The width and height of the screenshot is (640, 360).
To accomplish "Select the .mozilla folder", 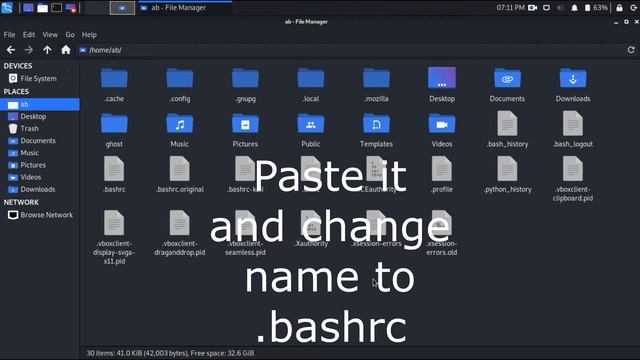I will click(376, 84).
